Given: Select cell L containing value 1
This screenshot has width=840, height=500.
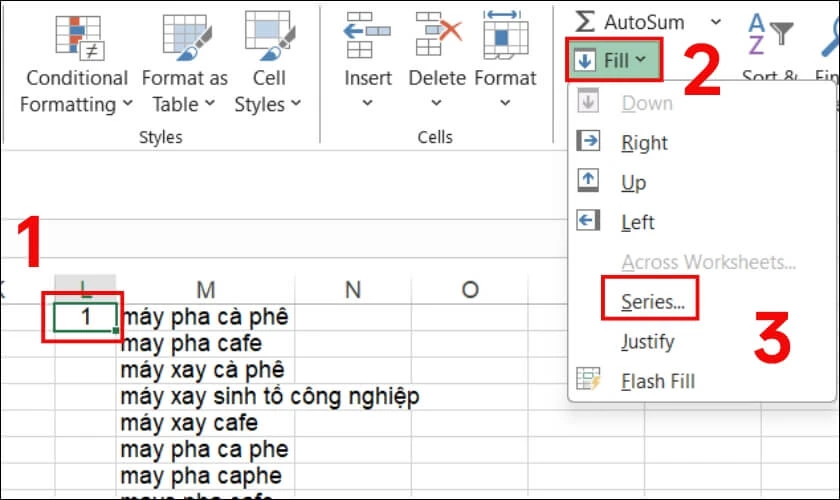Looking at the screenshot, I should (85, 317).
